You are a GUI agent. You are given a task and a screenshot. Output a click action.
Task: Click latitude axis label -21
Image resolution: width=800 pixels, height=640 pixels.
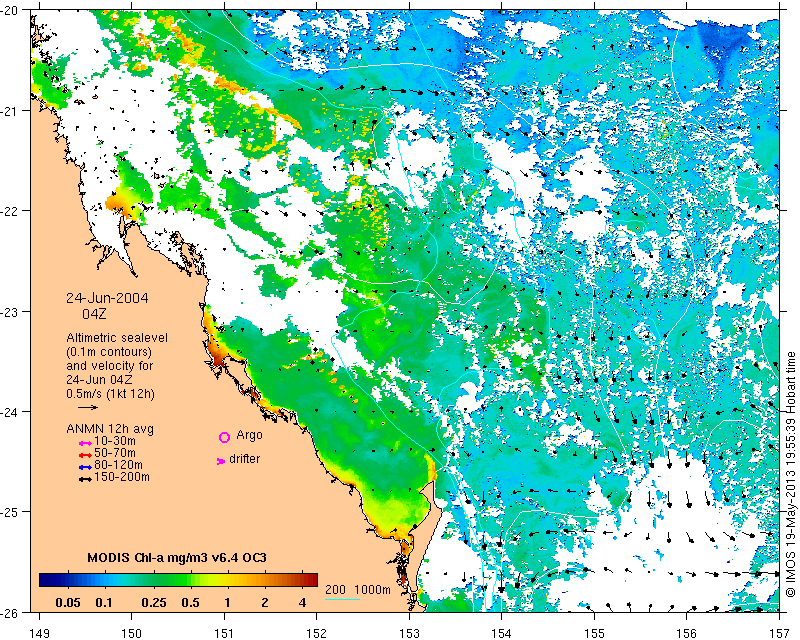[x=10, y=111]
